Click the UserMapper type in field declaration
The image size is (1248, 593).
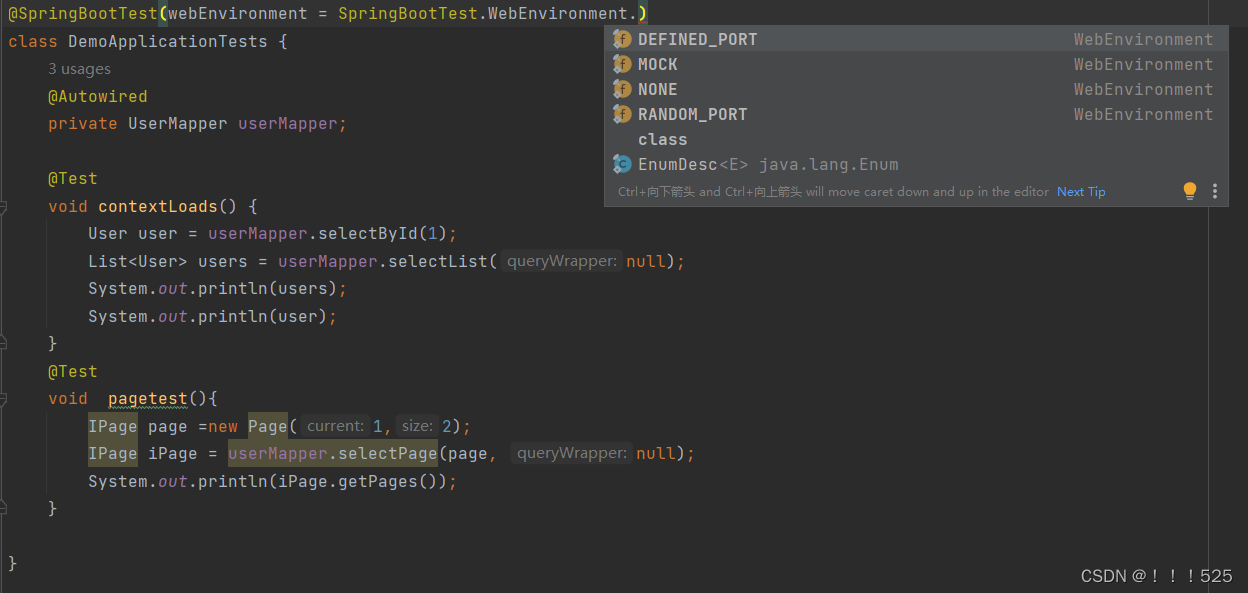[x=178, y=124]
